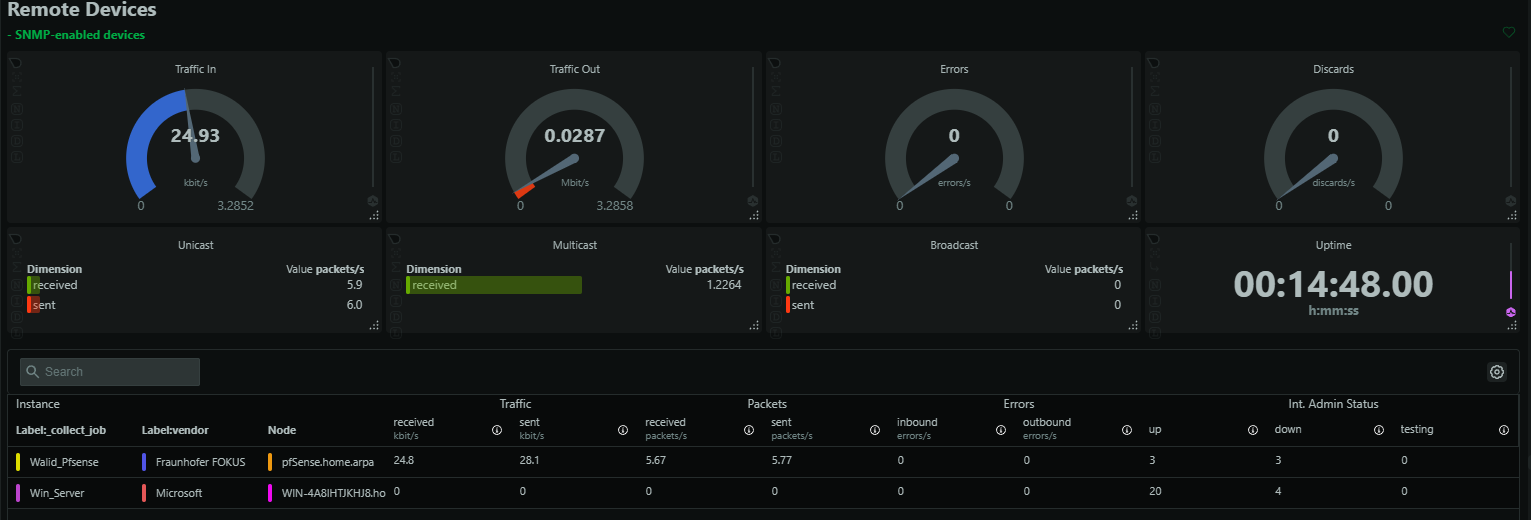Click info icon beside the testing column

[x=1504, y=430]
